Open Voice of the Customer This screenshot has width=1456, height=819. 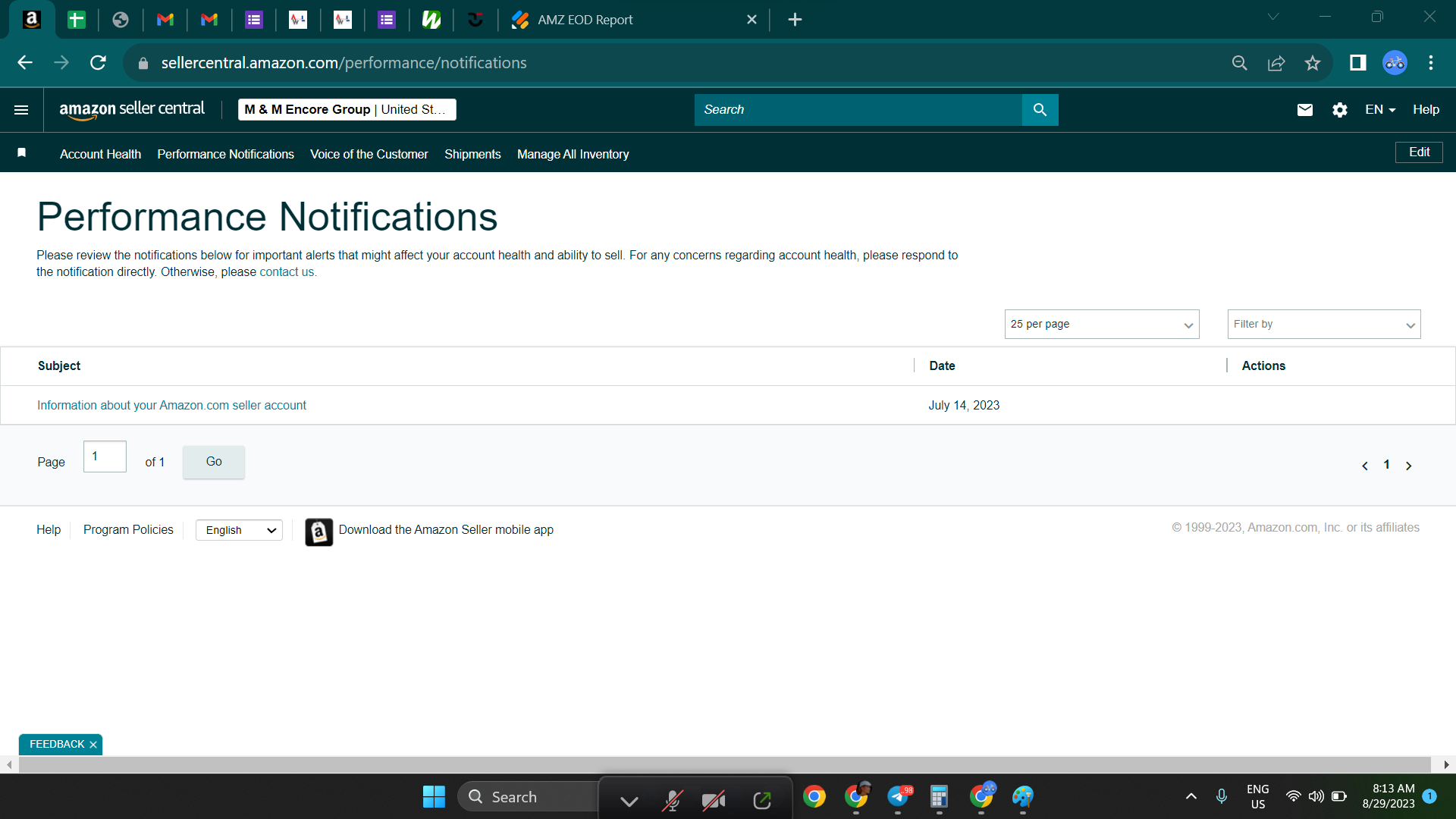(x=369, y=154)
